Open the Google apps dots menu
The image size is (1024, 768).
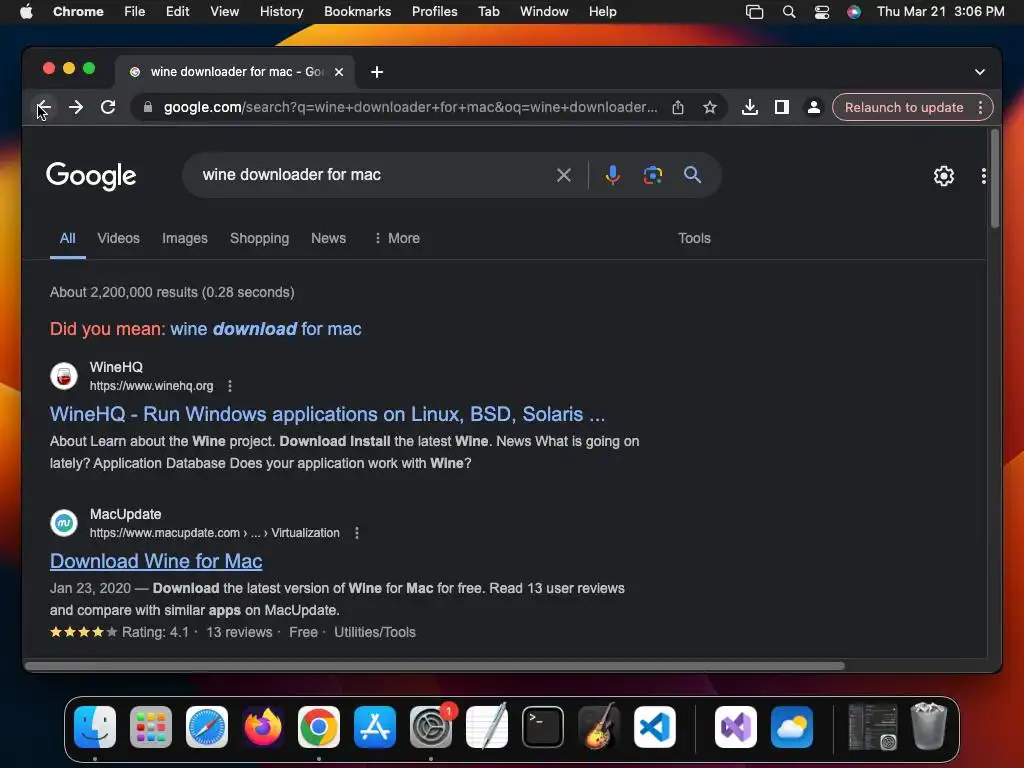[984, 176]
